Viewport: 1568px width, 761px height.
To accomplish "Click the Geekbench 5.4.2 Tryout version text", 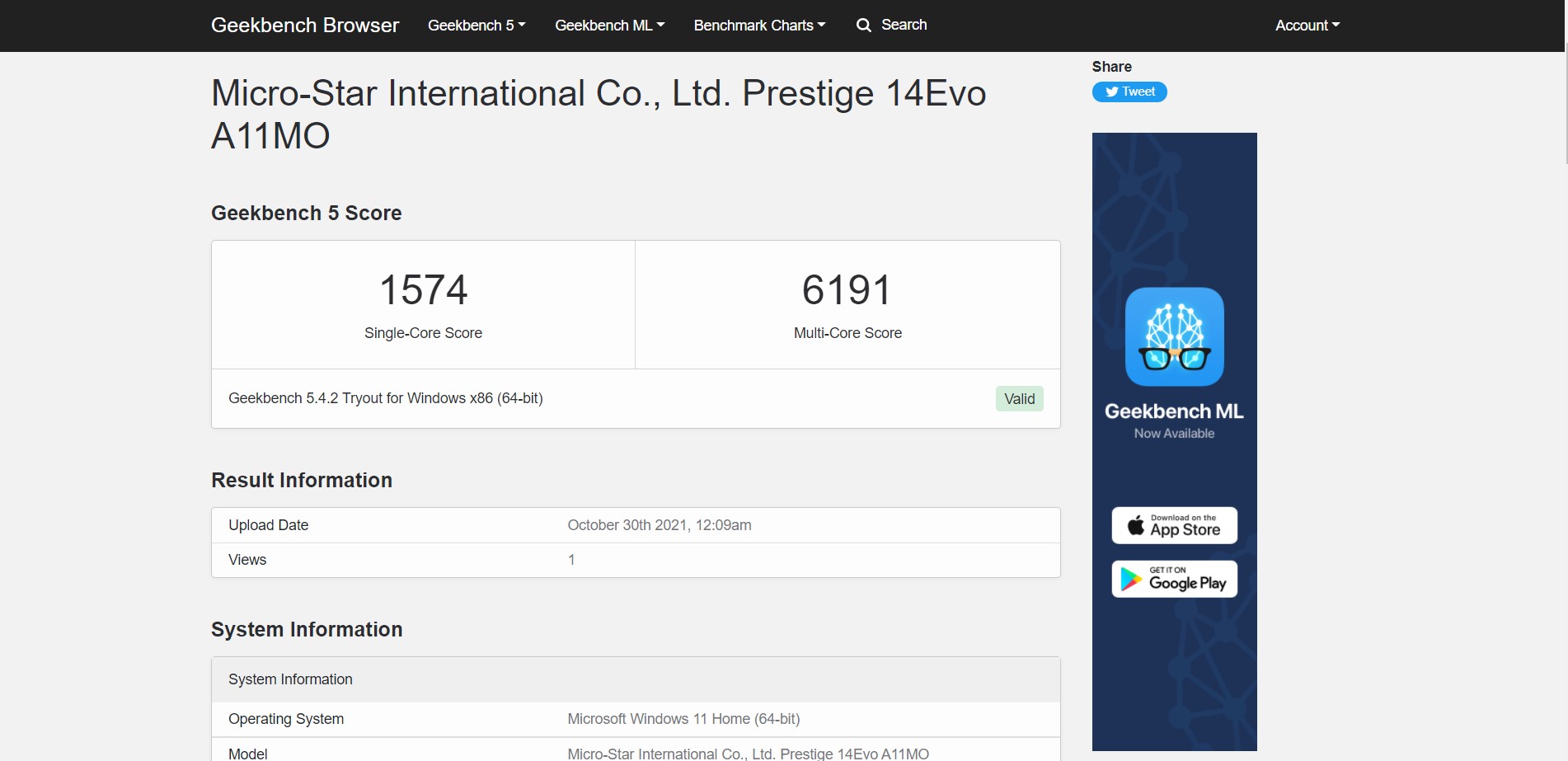I will tap(385, 398).
